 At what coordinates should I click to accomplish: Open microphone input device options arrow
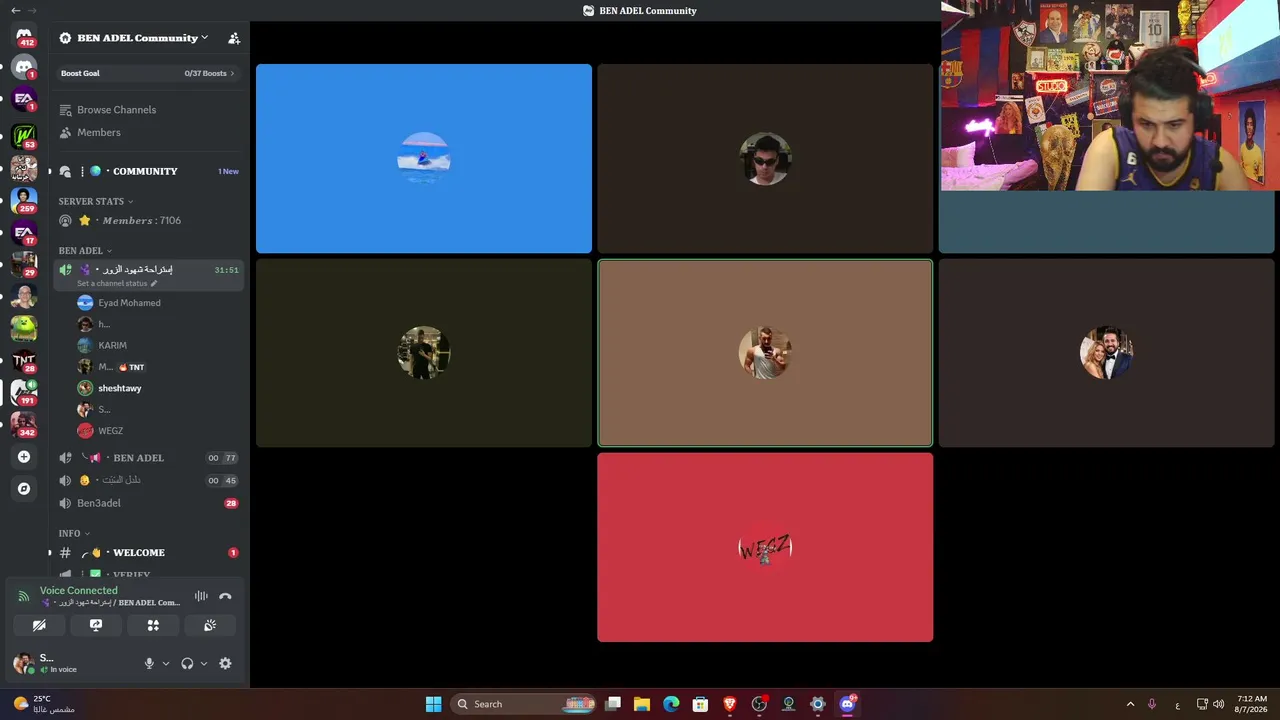165,663
